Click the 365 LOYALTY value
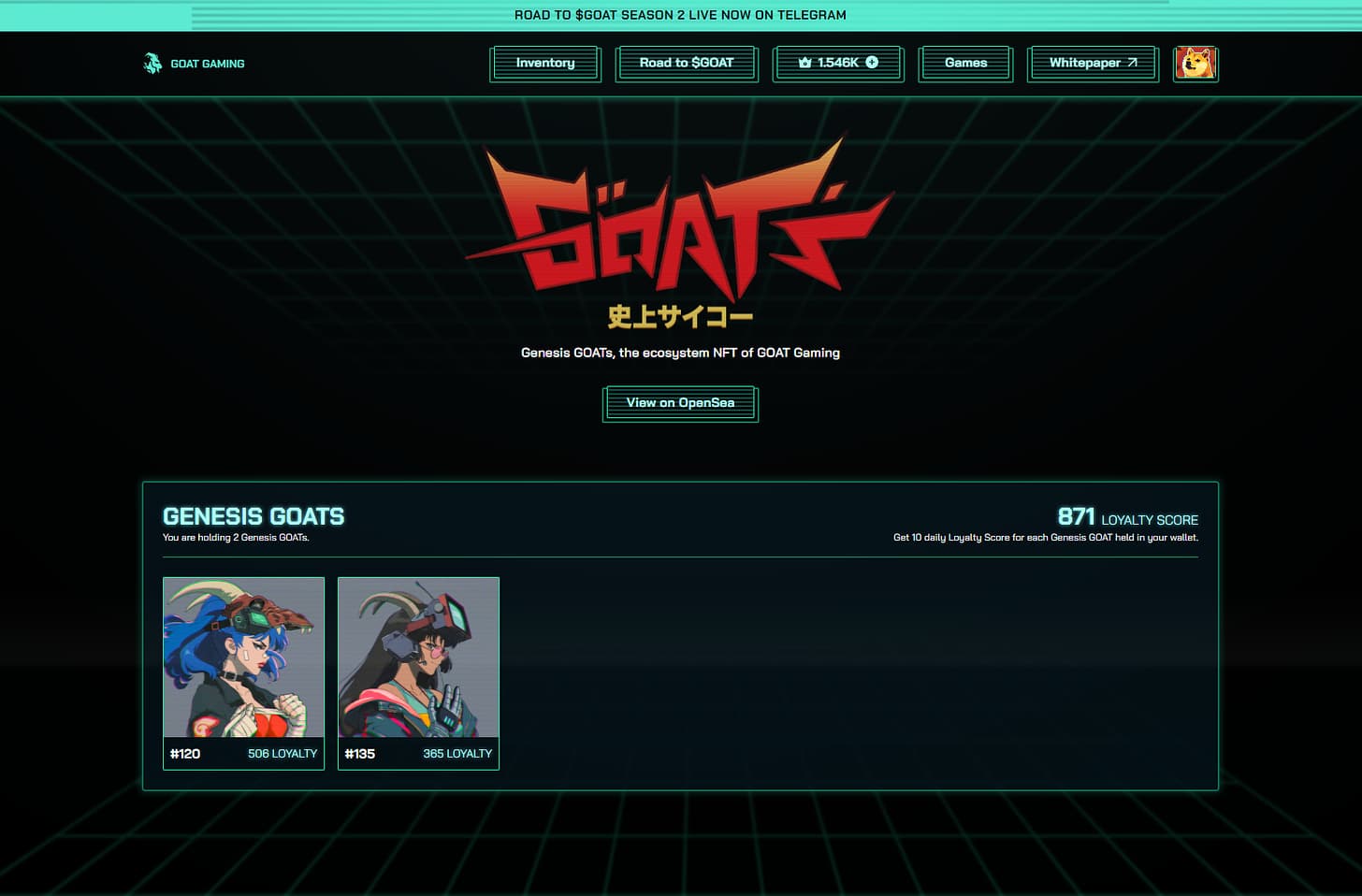This screenshot has height=896, width=1362. point(457,754)
